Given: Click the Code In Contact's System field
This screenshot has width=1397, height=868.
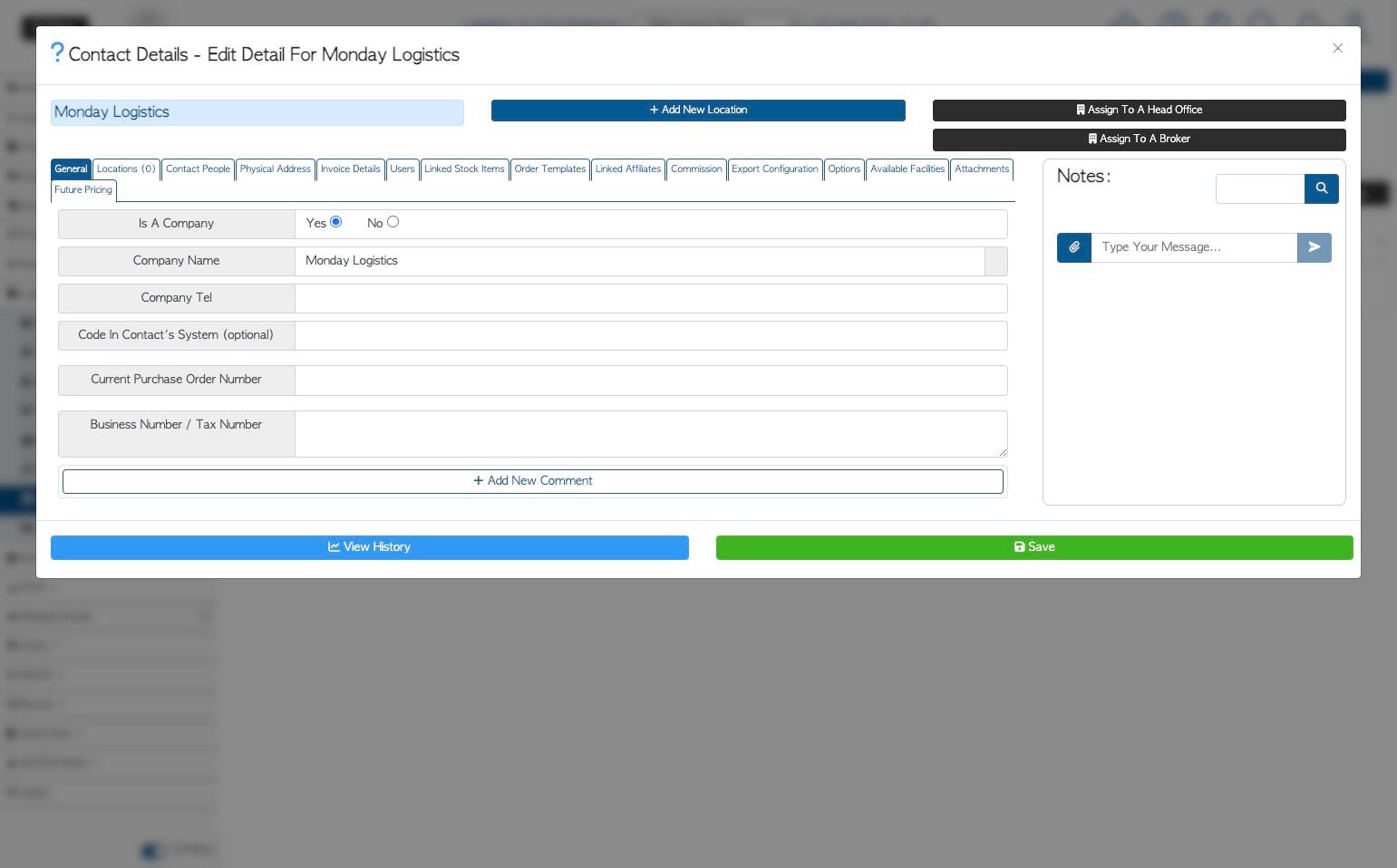Looking at the screenshot, I should point(651,335).
